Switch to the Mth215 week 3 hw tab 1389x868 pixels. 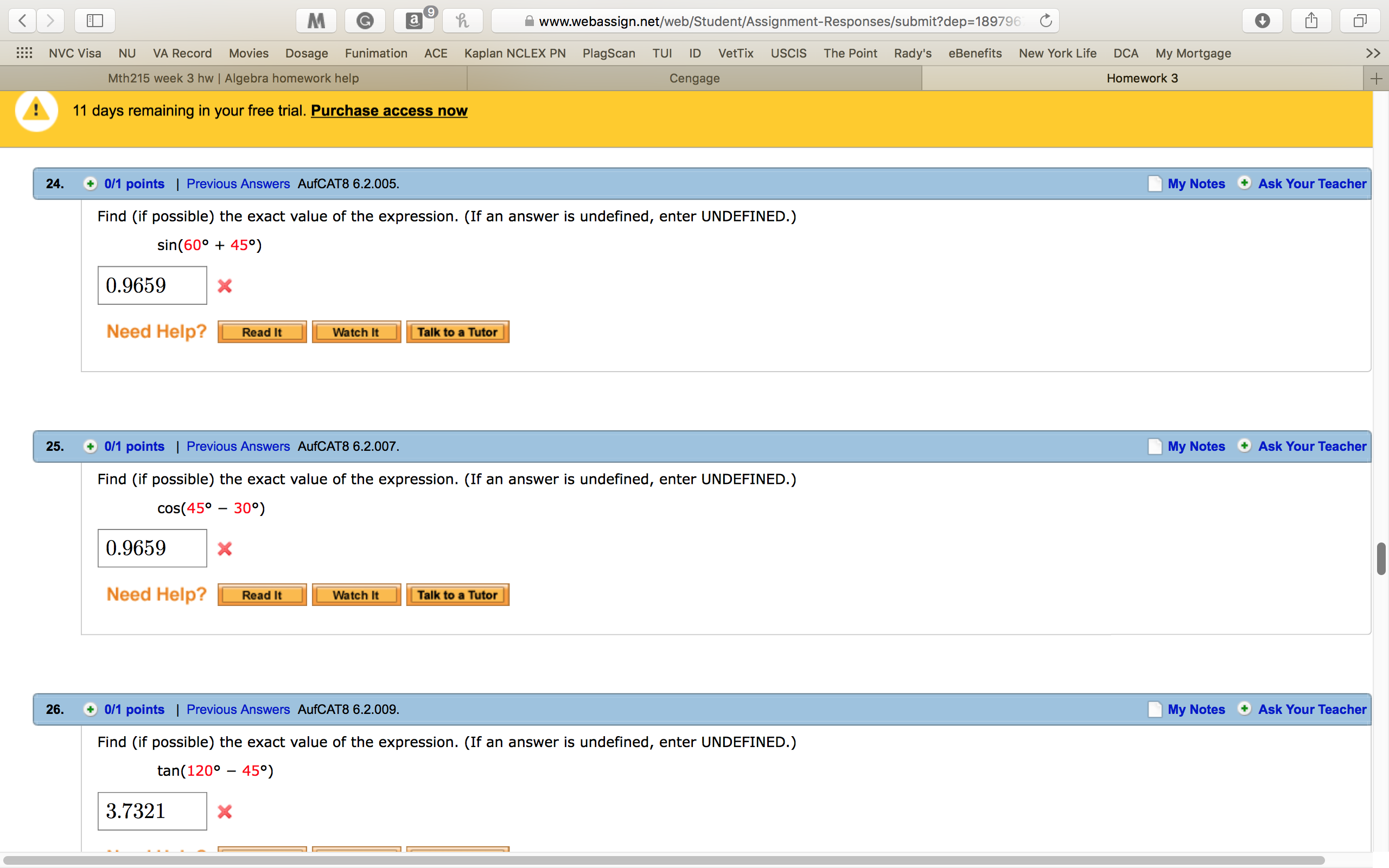pos(234,79)
